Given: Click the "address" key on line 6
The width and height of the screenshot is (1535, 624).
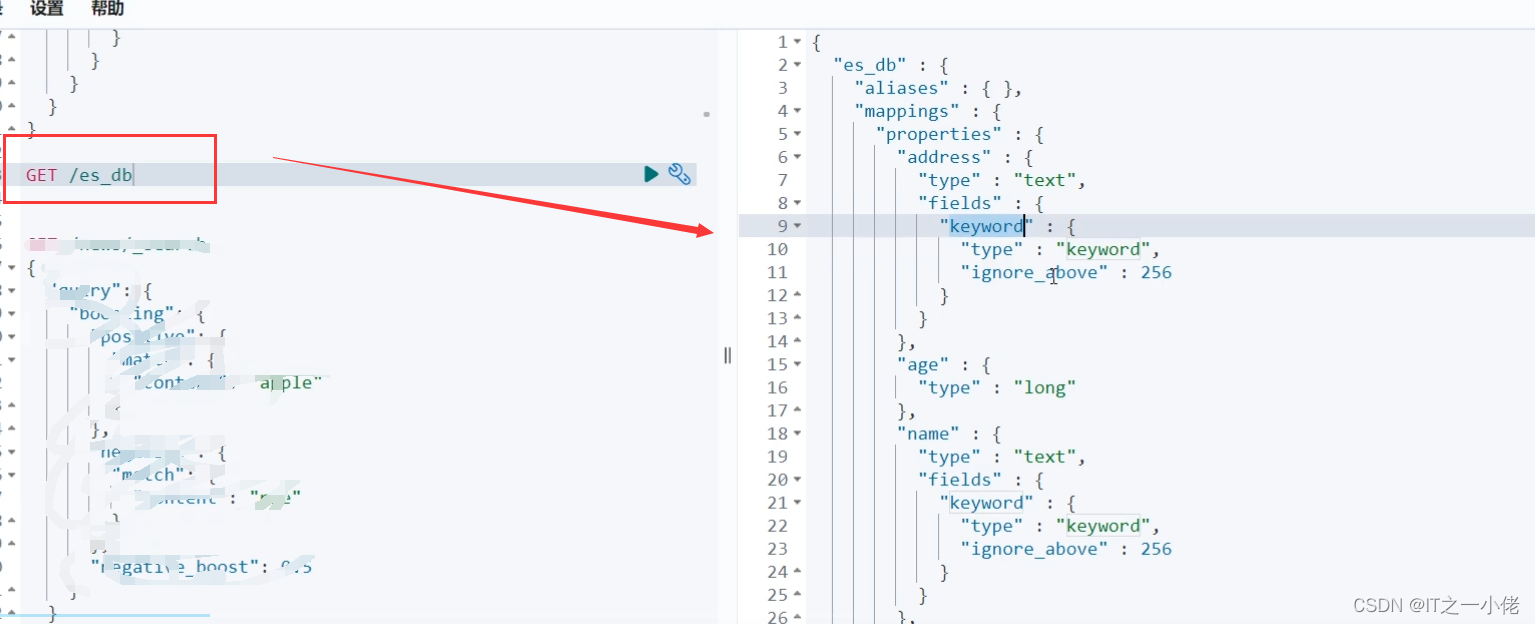Looking at the screenshot, I should click(944, 157).
